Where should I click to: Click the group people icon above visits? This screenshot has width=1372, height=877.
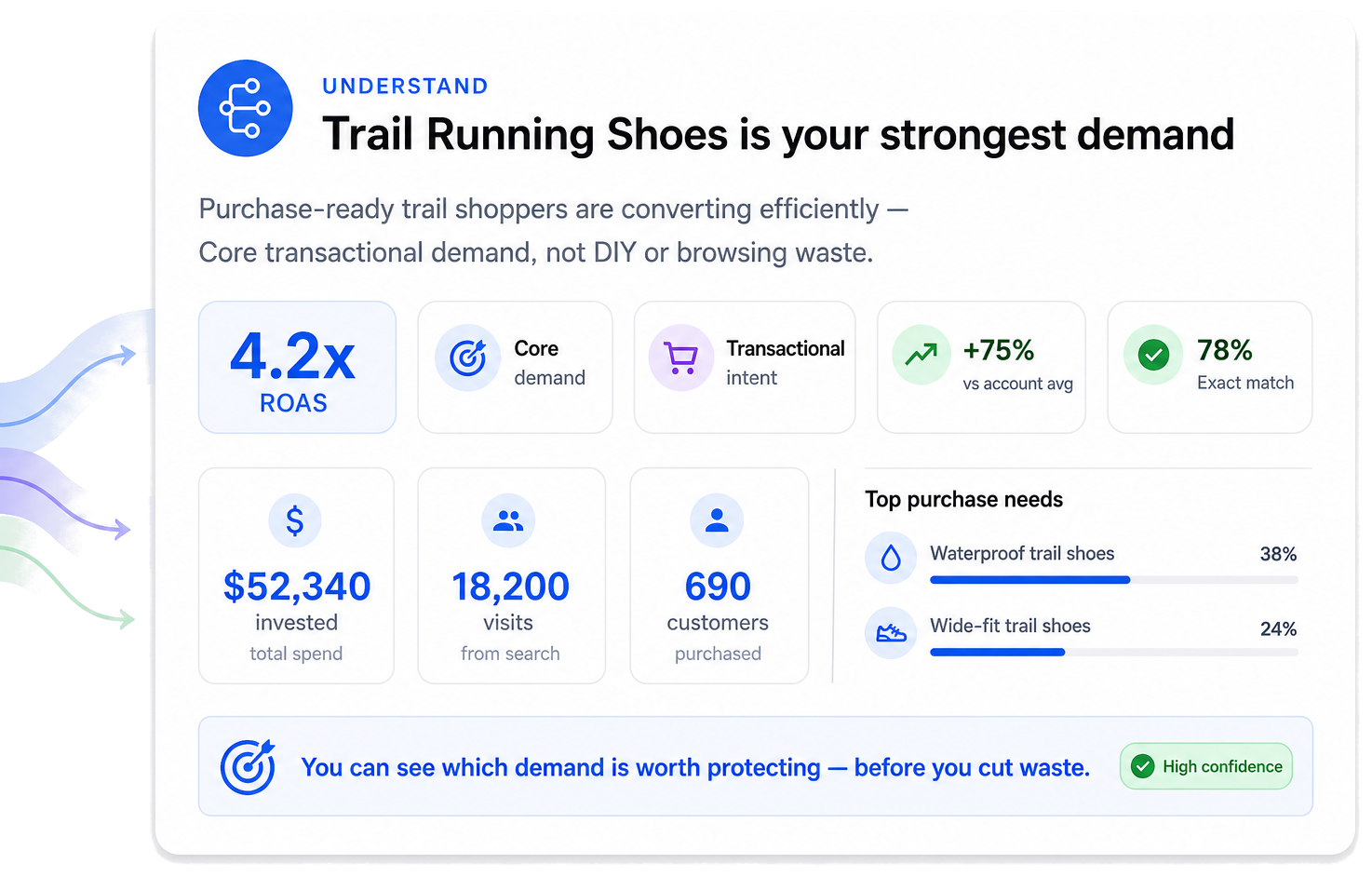click(508, 520)
